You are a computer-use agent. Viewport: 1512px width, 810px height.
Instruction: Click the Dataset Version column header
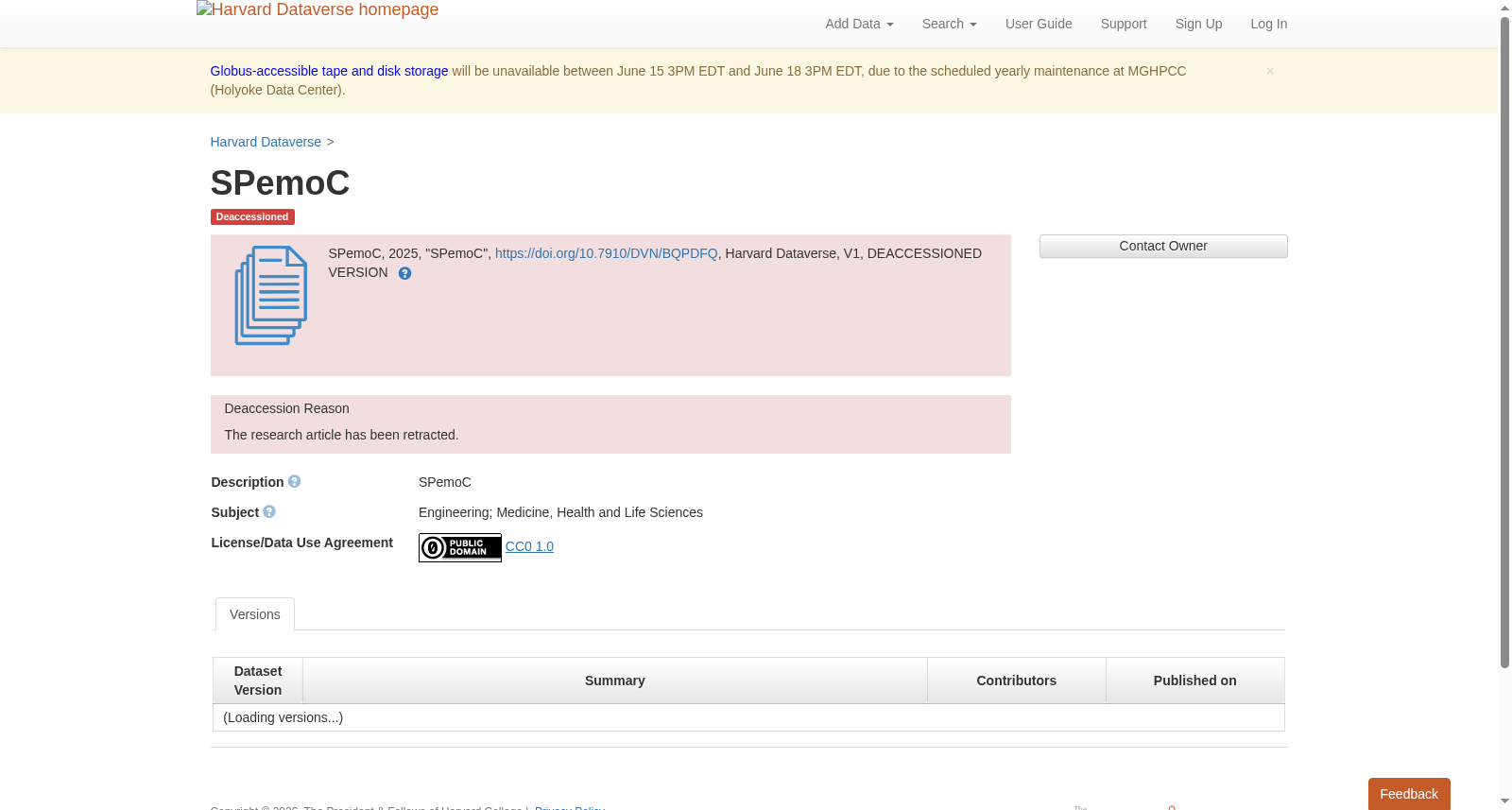(258, 681)
